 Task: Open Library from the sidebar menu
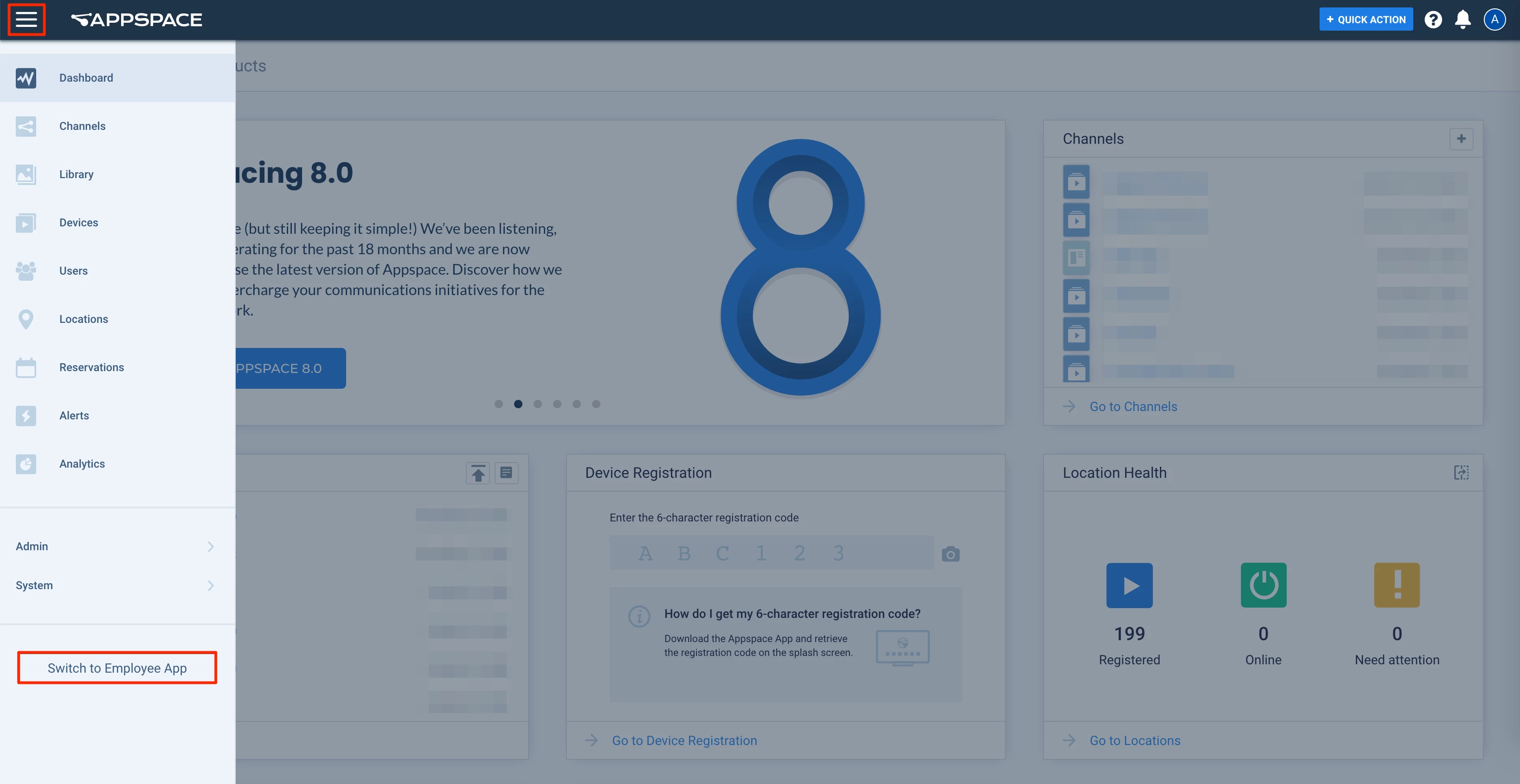(x=117, y=174)
